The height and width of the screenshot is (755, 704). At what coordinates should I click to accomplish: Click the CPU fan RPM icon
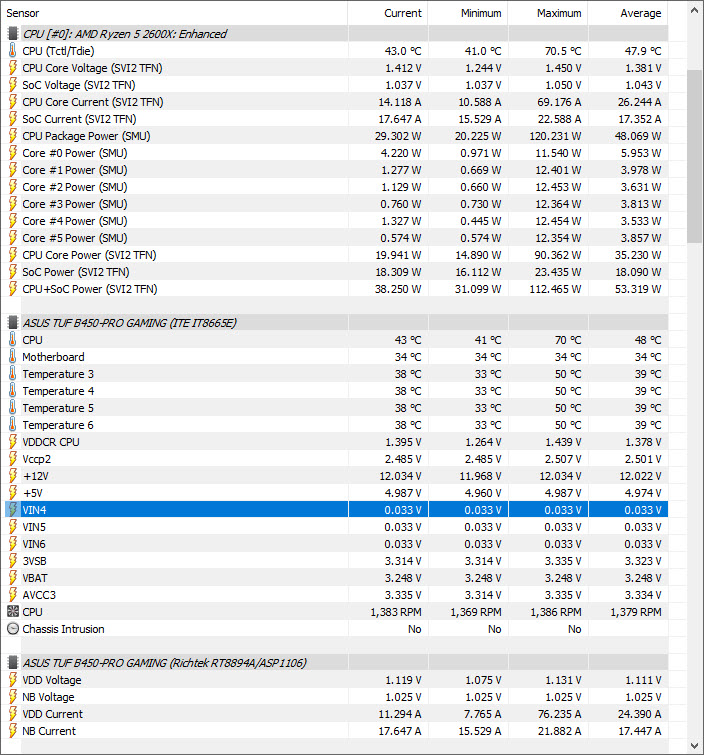pos(13,612)
